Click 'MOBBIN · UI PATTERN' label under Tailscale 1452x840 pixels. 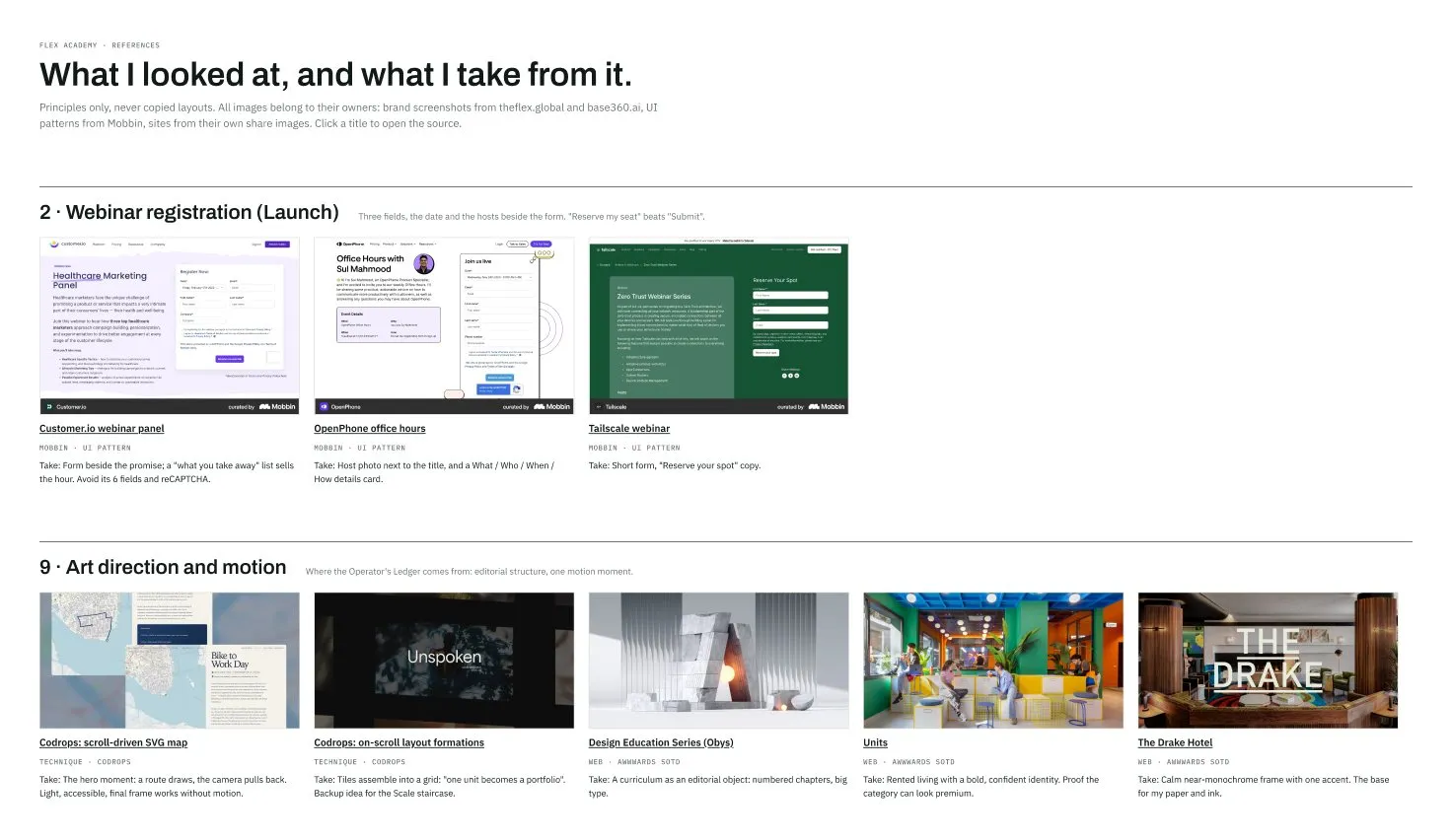(x=634, y=448)
